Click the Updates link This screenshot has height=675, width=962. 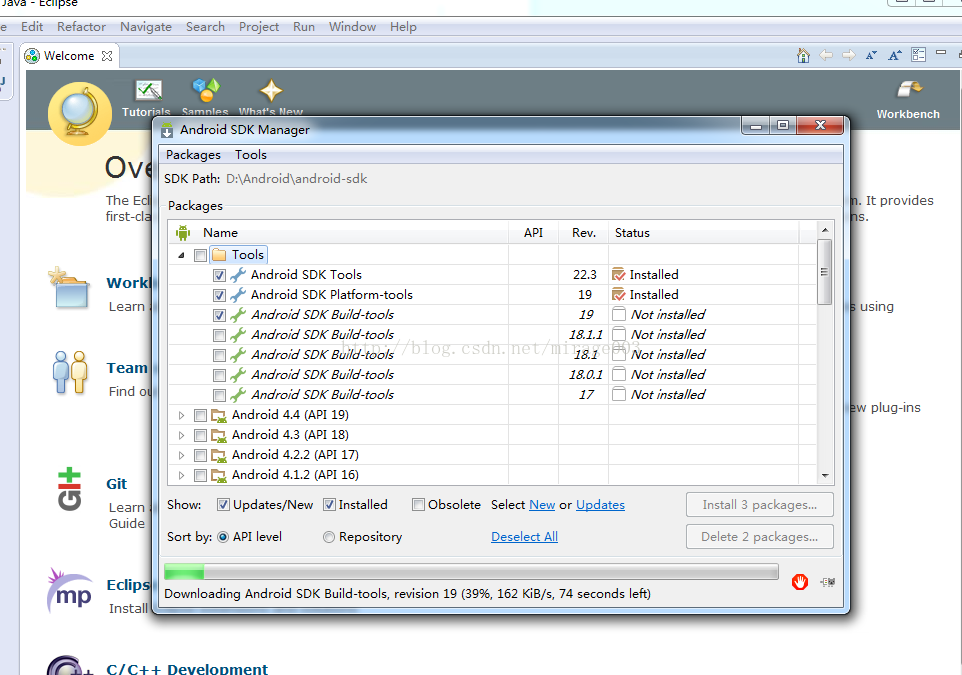tap(600, 504)
